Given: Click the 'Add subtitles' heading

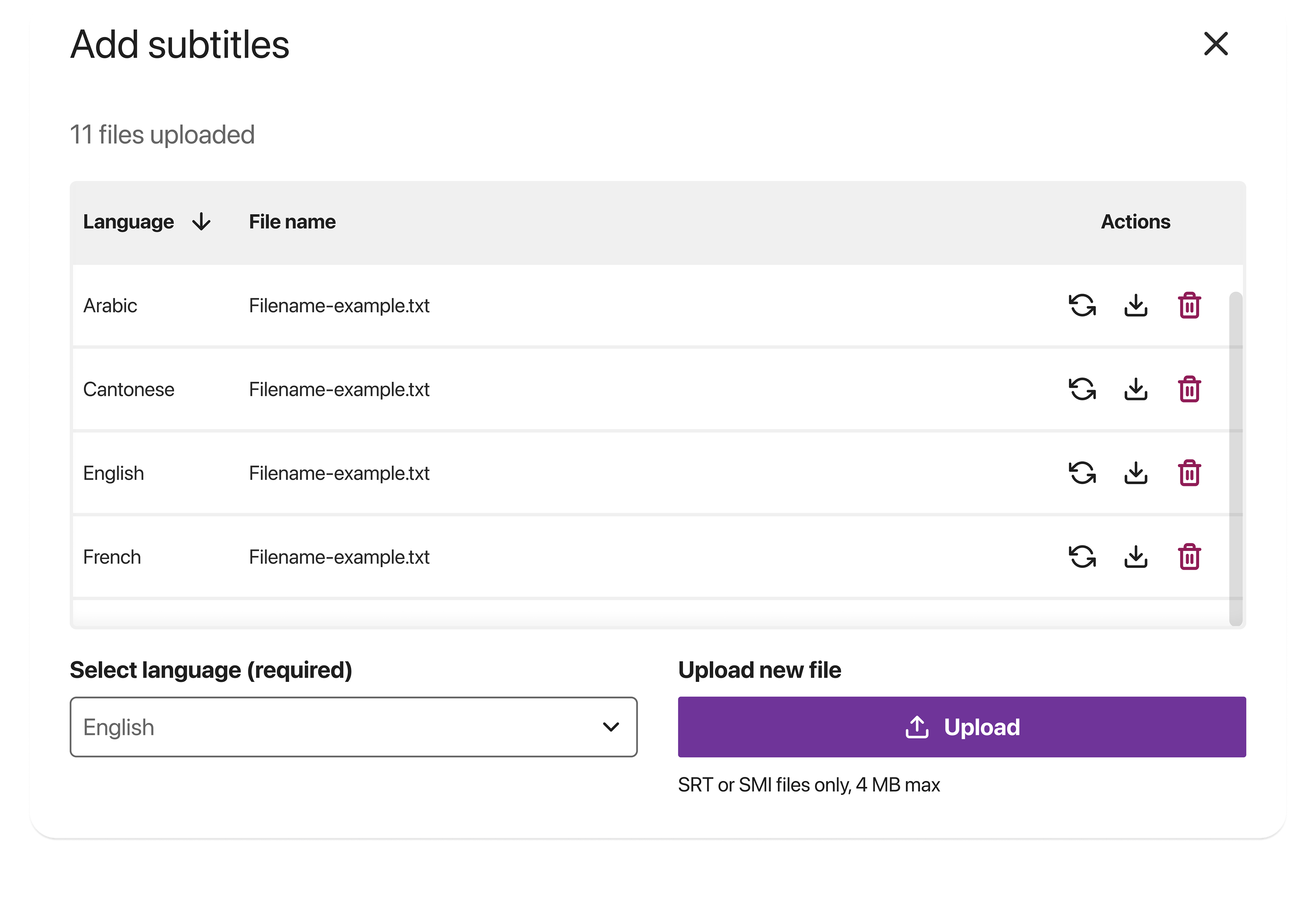Looking at the screenshot, I should 180,44.
